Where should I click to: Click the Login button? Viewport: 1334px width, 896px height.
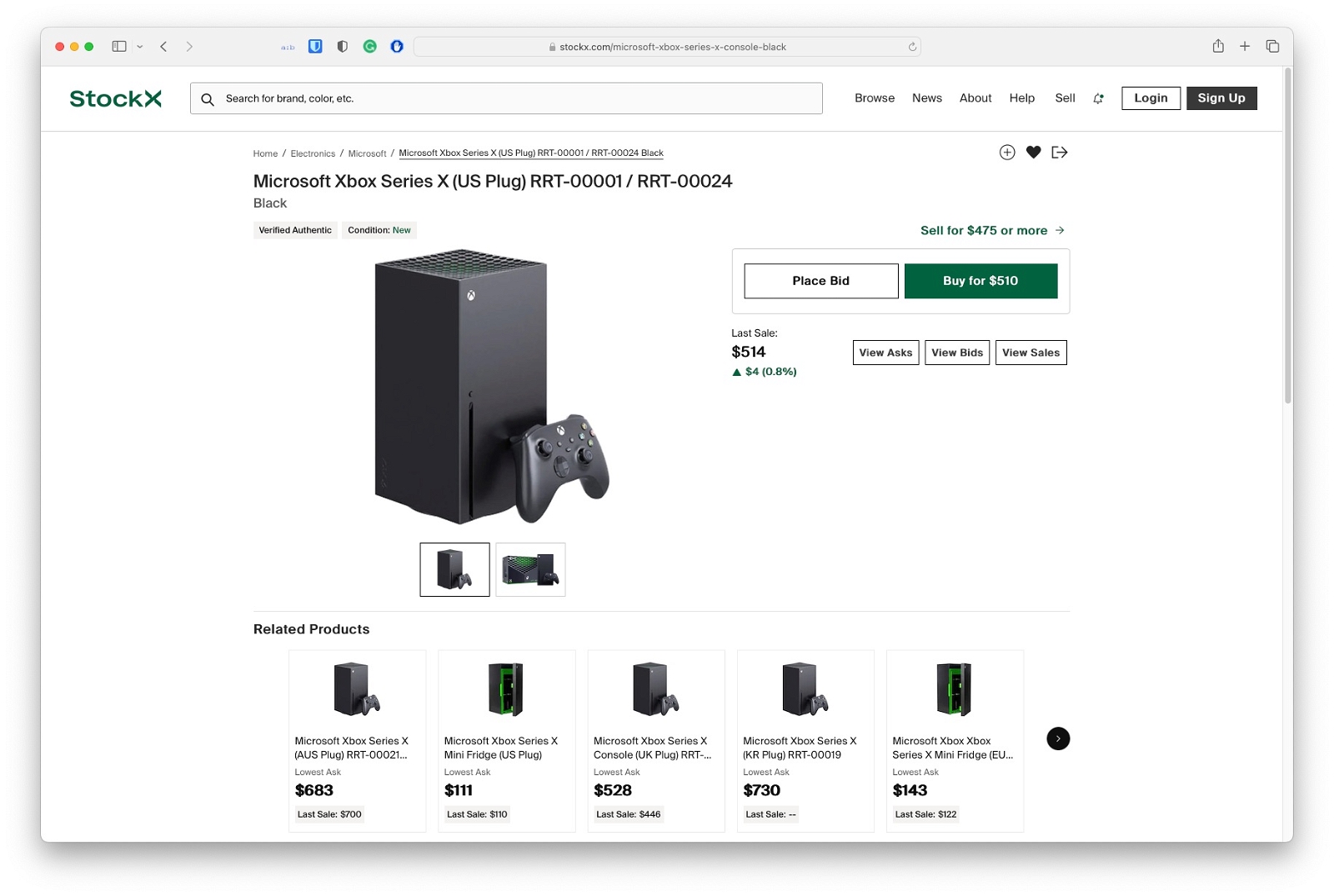(1151, 98)
